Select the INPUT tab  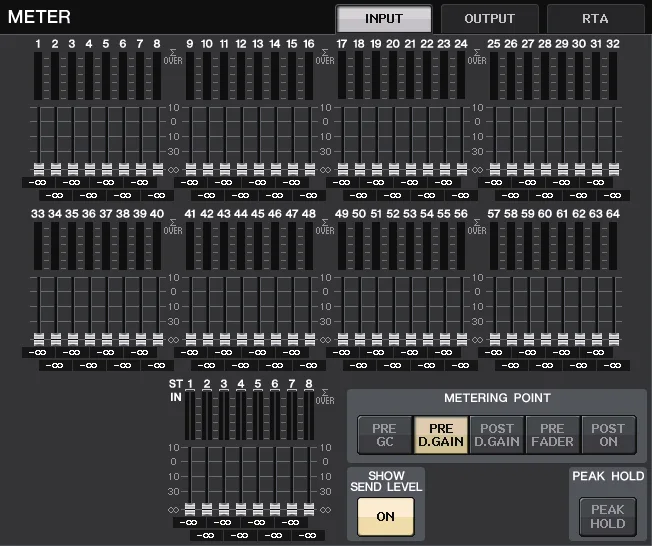coord(384,19)
